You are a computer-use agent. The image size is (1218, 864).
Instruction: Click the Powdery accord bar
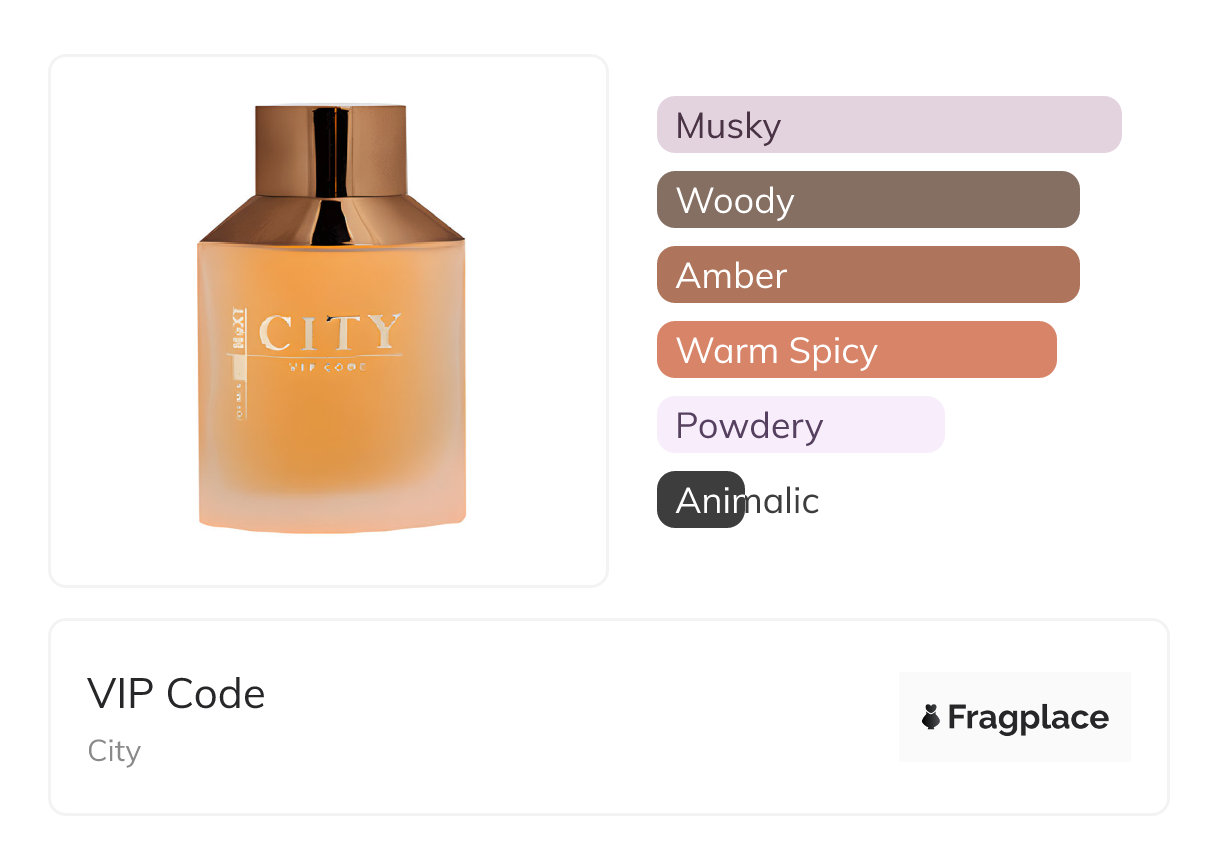click(x=800, y=425)
